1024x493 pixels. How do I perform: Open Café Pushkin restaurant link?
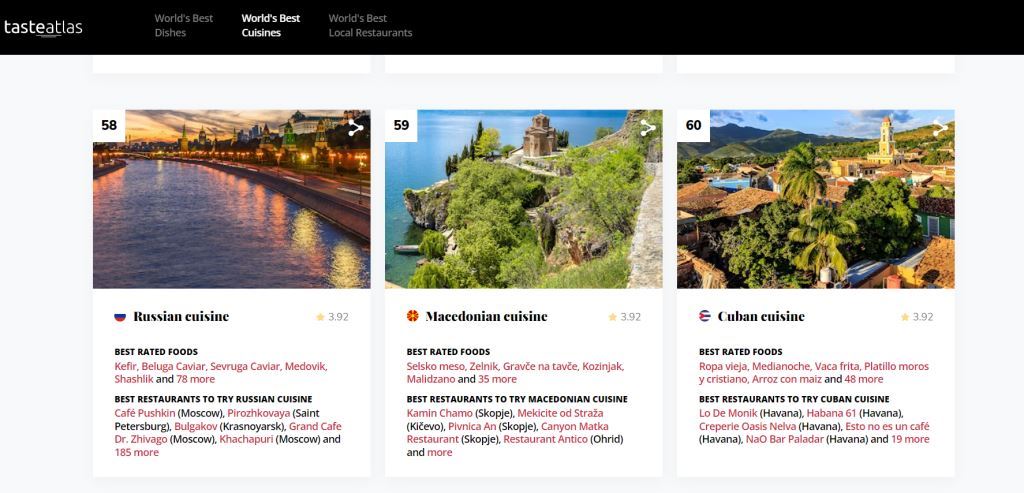pos(144,413)
